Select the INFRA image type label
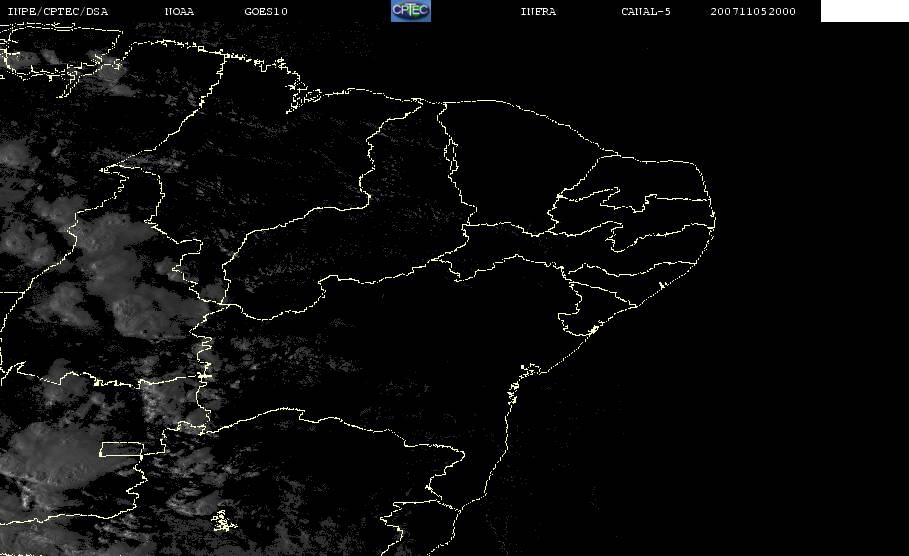Image resolution: width=909 pixels, height=556 pixels. [539, 11]
